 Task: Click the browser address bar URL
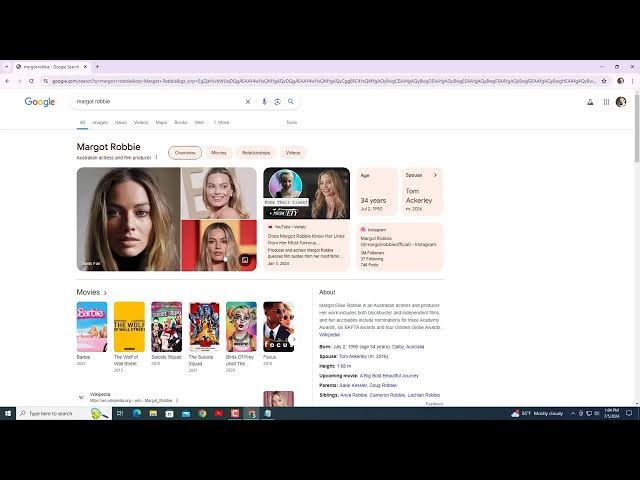(x=324, y=81)
